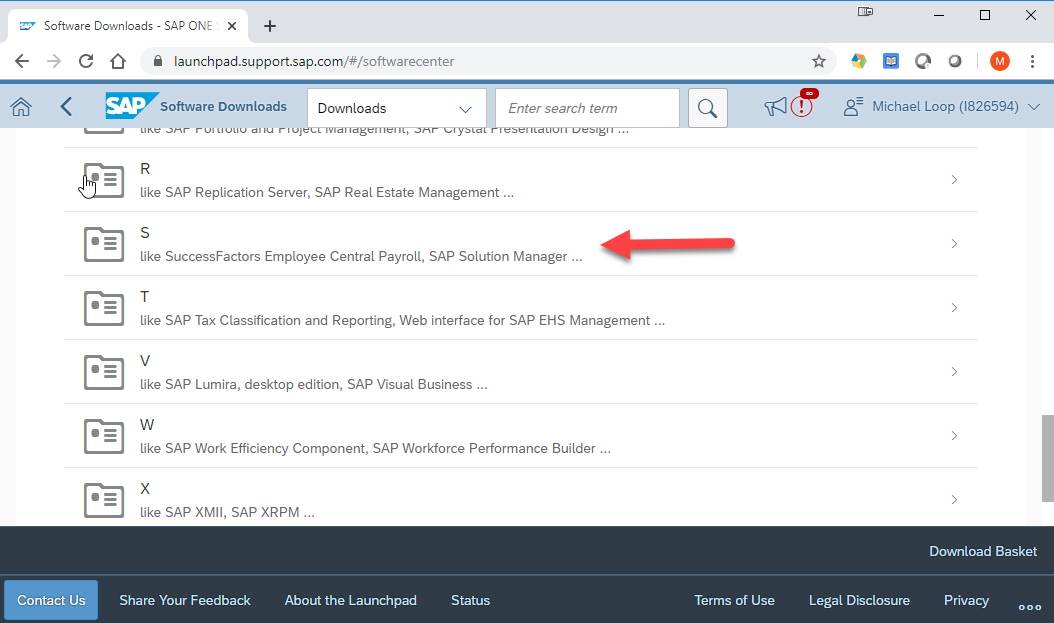The image size is (1054, 623).
Task: Expand the V row chevron
Action: coord(955,372)
